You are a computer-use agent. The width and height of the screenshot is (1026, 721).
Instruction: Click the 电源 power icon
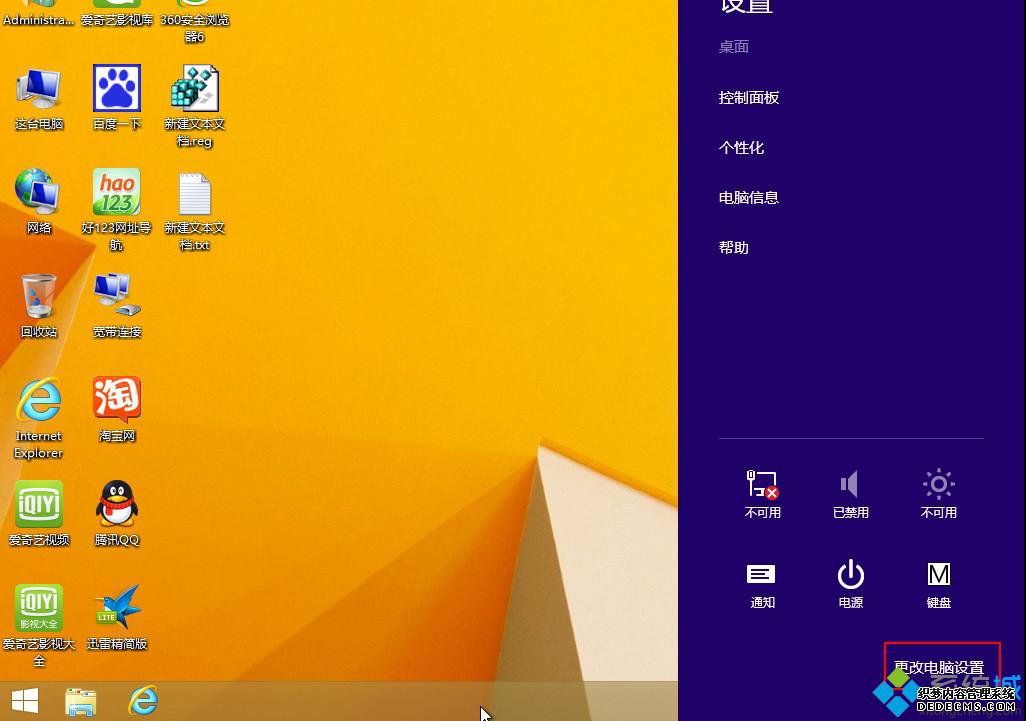tap(851, 584)
